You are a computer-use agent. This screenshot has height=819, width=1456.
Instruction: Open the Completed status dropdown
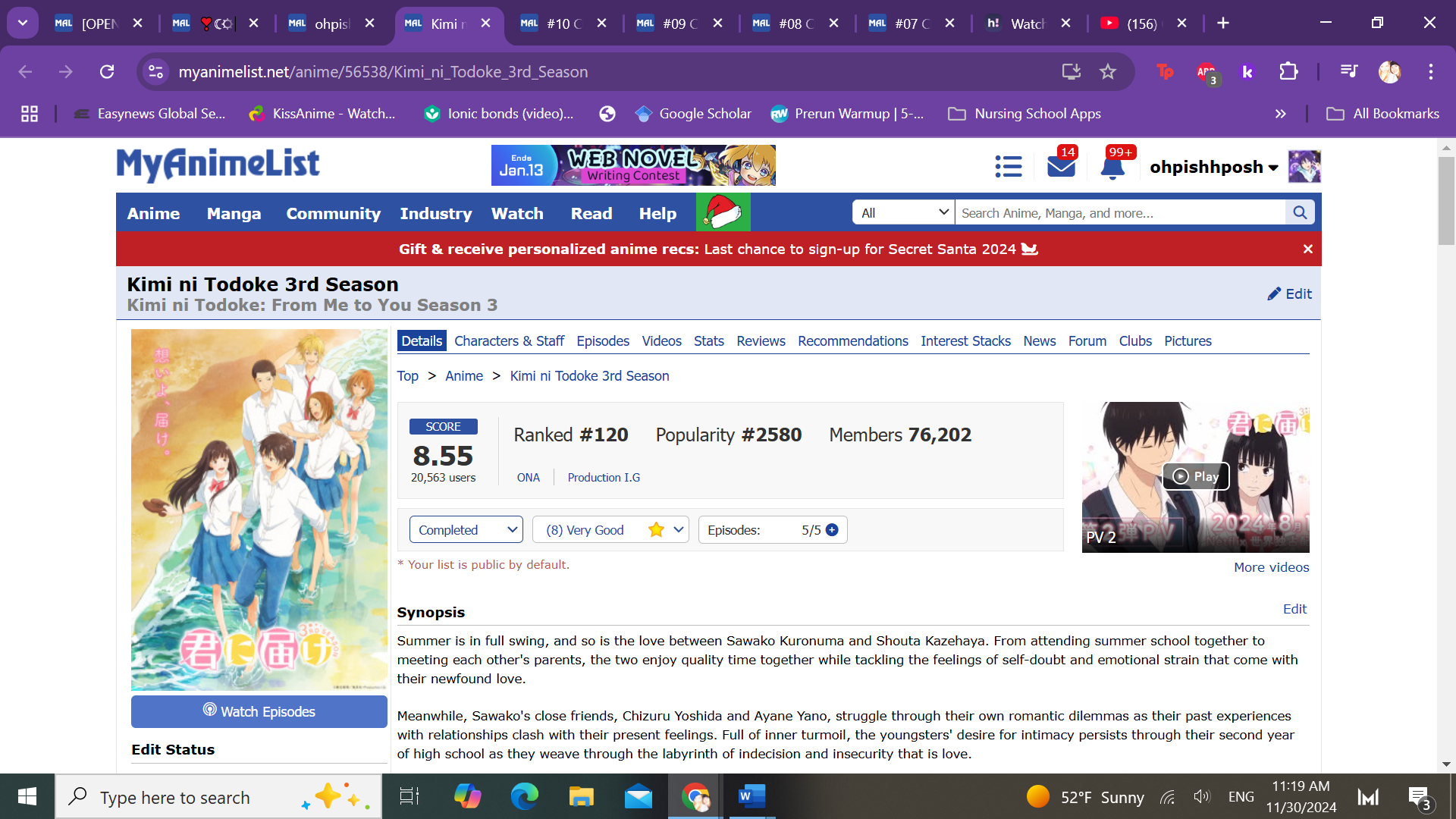click(x=466, y=530)
